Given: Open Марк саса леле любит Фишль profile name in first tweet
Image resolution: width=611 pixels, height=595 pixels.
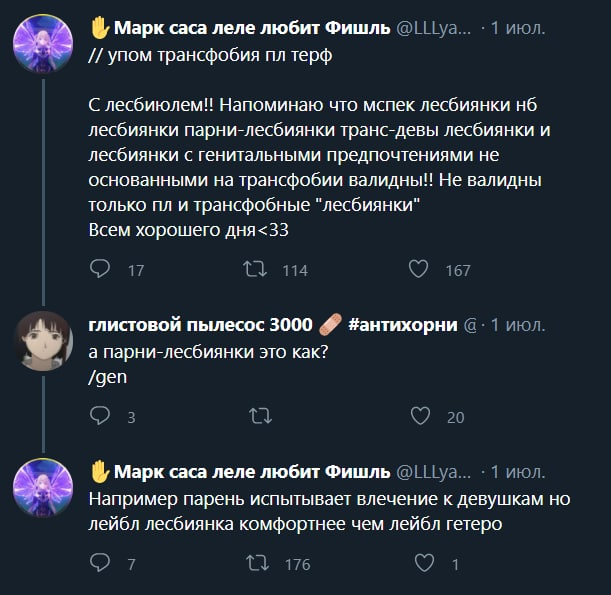Looking at the screenshot, I should pos(254,27).
